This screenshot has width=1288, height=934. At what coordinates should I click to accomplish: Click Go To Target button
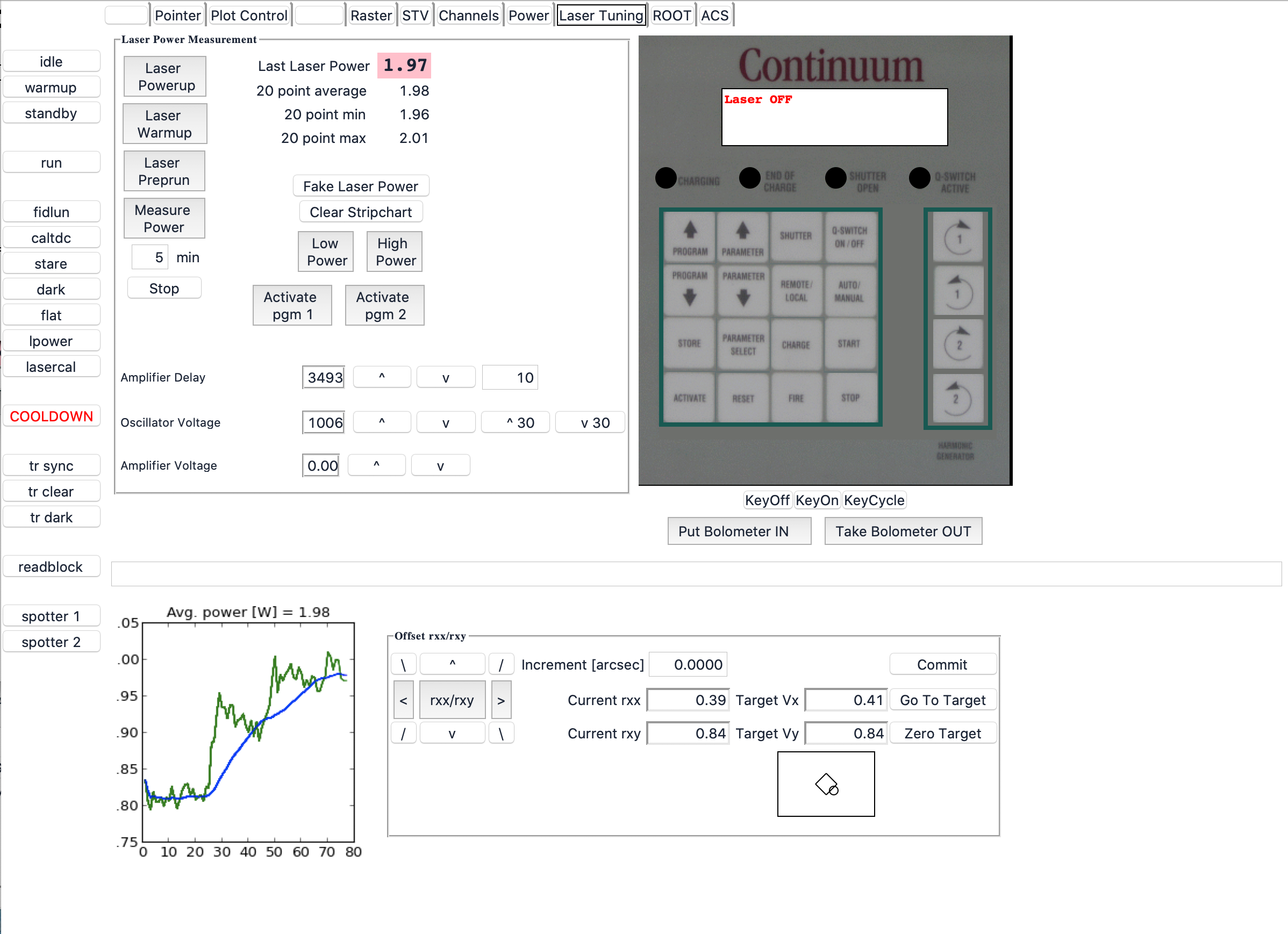point(943,700)
